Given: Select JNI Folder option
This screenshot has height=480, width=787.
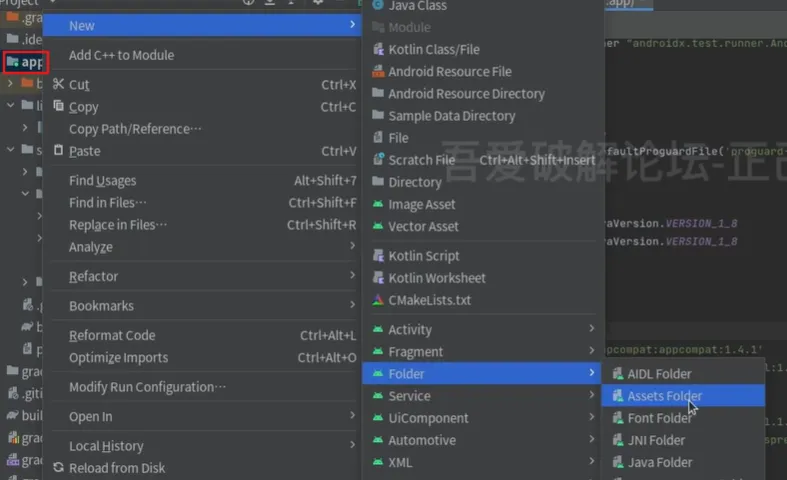Looking at the screenshot, I should pos(656,440).
